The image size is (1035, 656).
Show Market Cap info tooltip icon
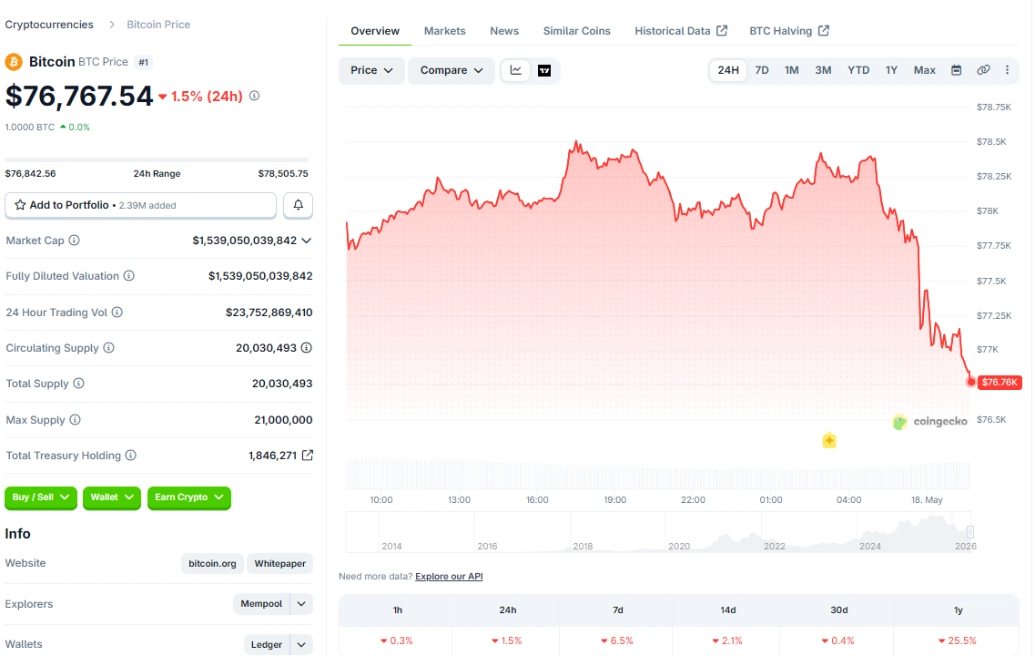click(74, 240)
